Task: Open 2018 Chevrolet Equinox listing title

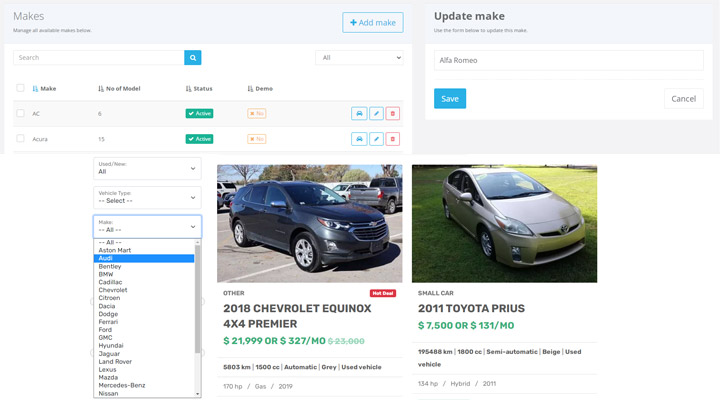Action: [297, 316]
